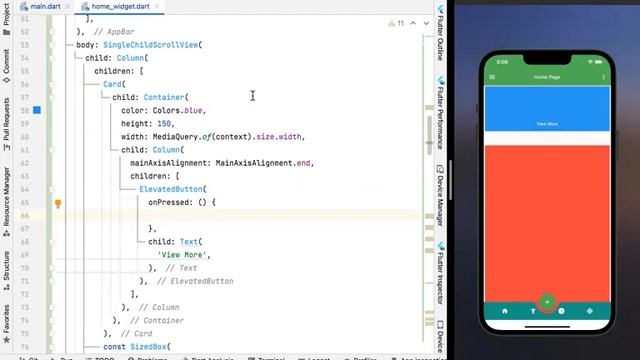Click the 'View More' string literal
Image resolution: width=640 pixels, height=360 pixels.
click(182, 255)
